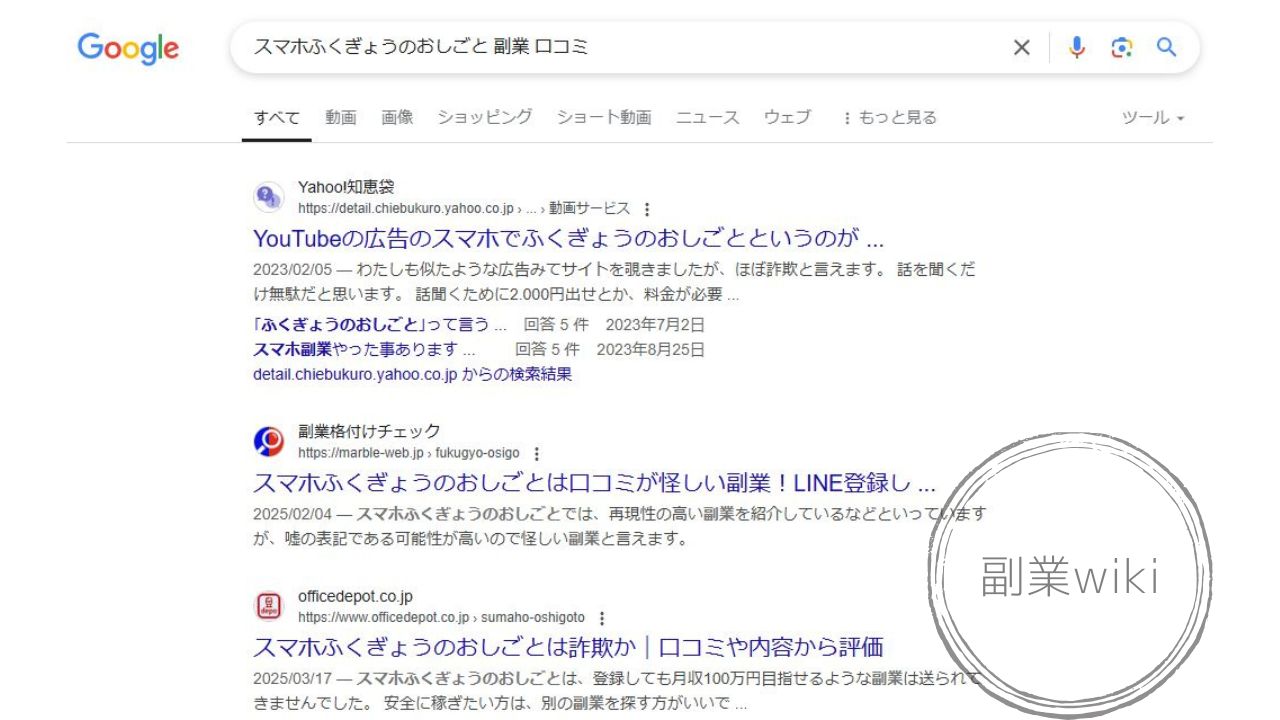The width and height of the screenshot is (1280, 720).
Task: Switch to the 画像 tab
Action: (x=397, y=118)
